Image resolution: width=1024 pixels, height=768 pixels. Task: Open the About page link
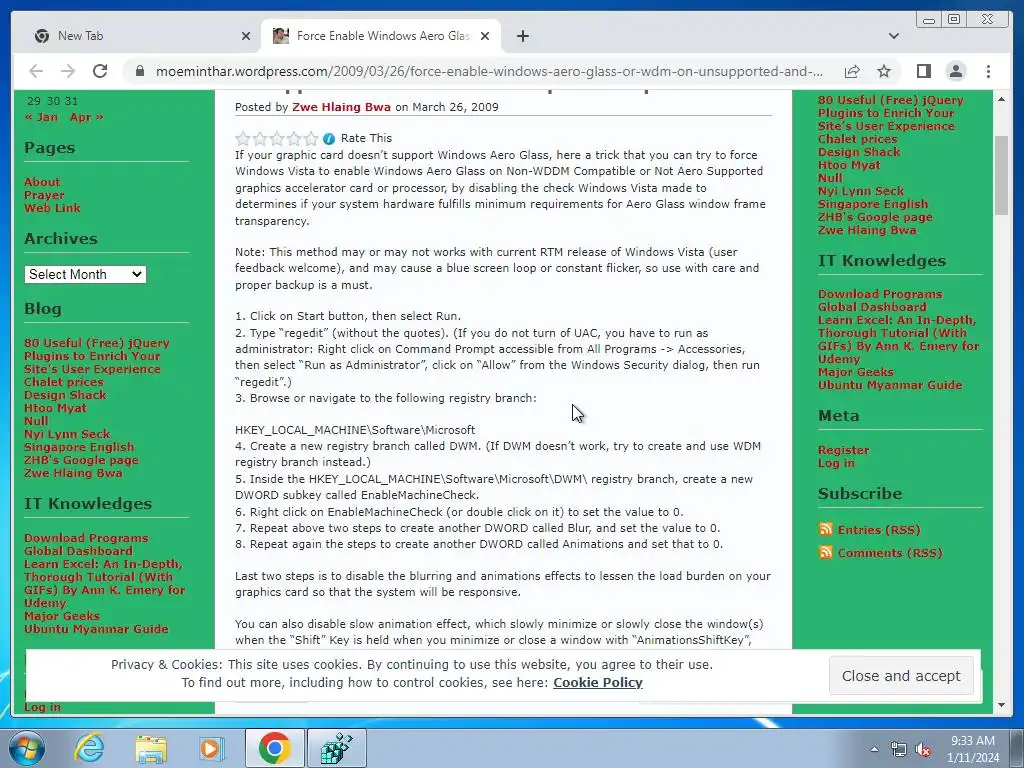pyautogui.click(x=42, y=182)
